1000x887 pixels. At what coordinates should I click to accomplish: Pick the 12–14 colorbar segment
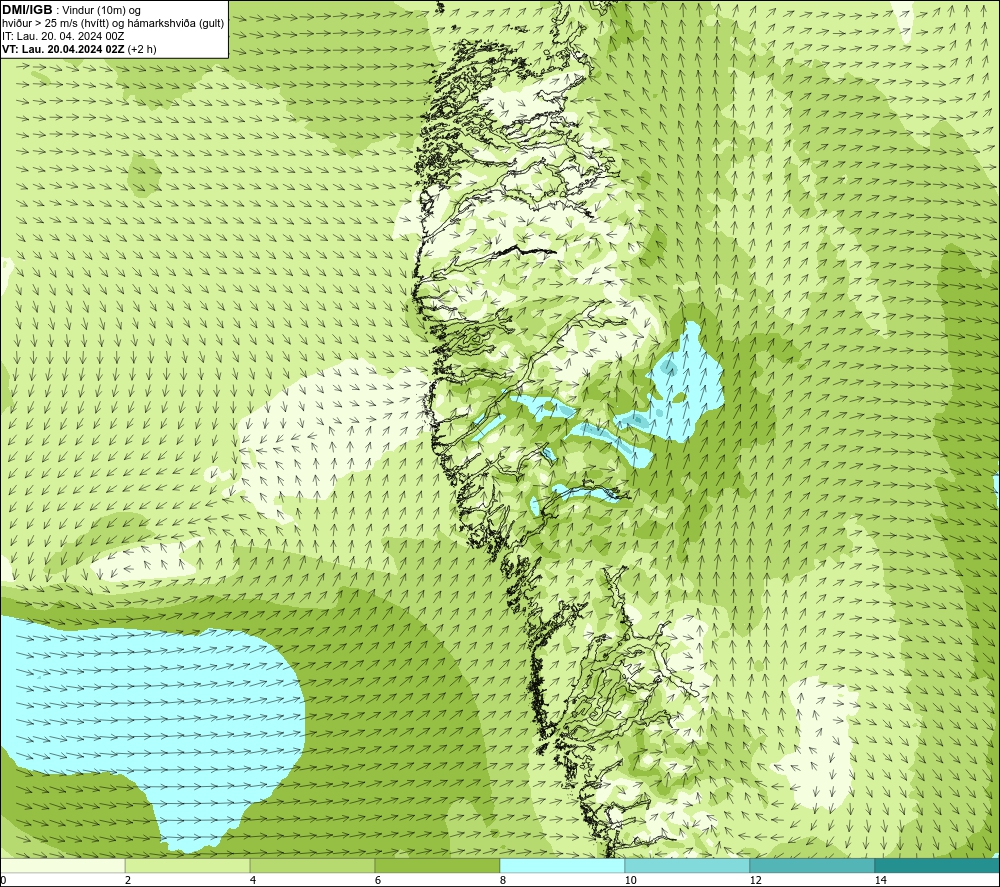812,865
